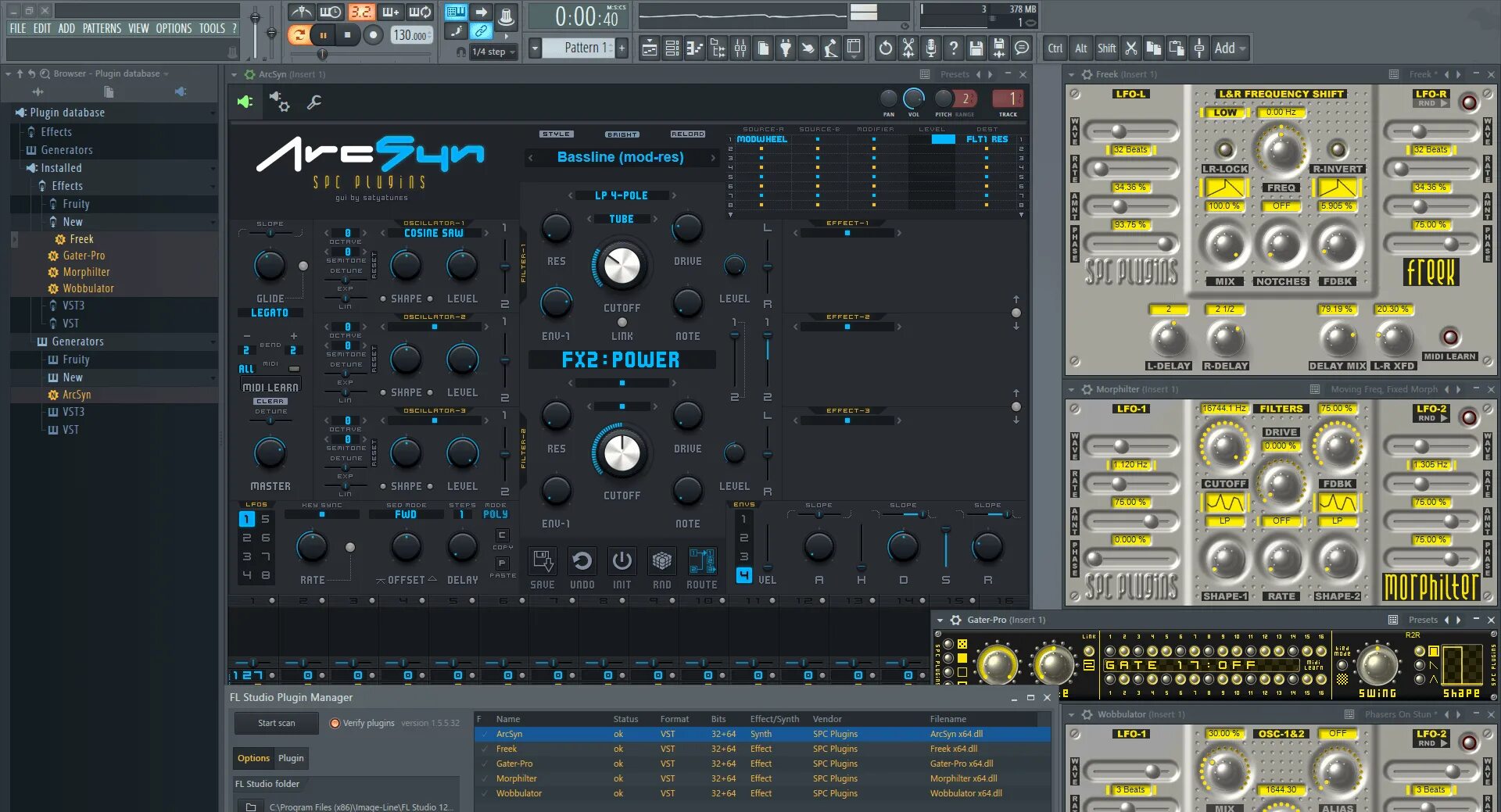Click ArcSyn MIDI LEARN button
1501x812 pixels.
(x=270, y=387)
